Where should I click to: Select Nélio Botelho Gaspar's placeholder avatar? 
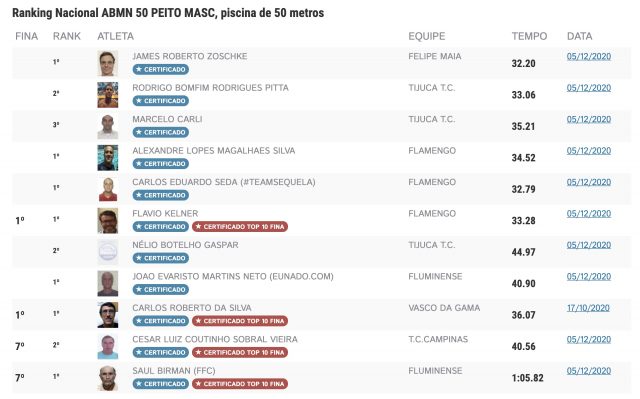pyautogui.click(x=108, y=252)
